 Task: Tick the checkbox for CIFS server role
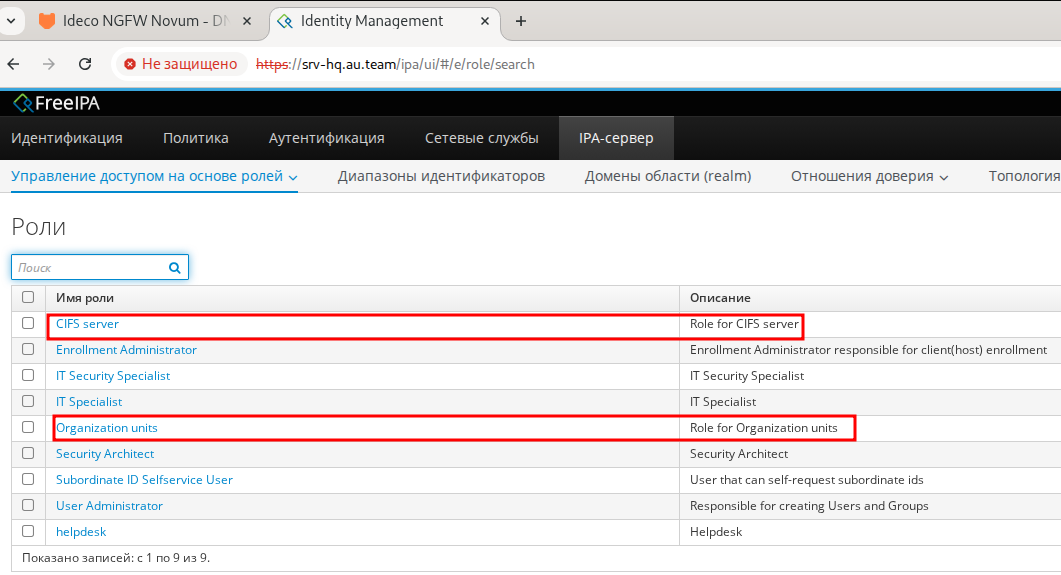[28, 324]
